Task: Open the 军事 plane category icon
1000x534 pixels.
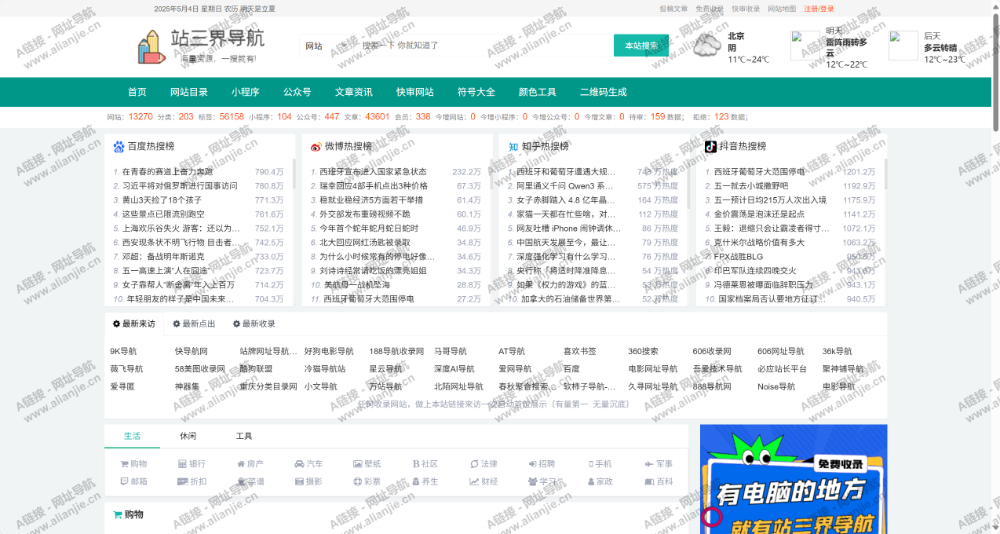Action: (649, 464)
